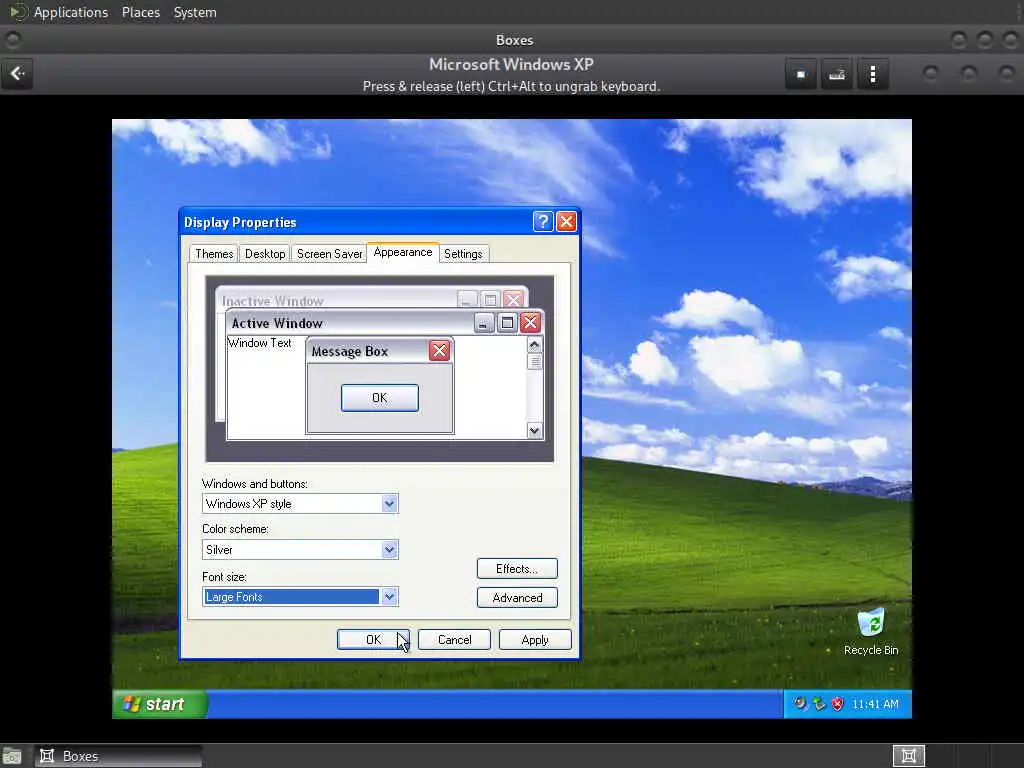Open the Places menu
The height and width of the screenshot is (768, 1024).
(x=141, y=12)
